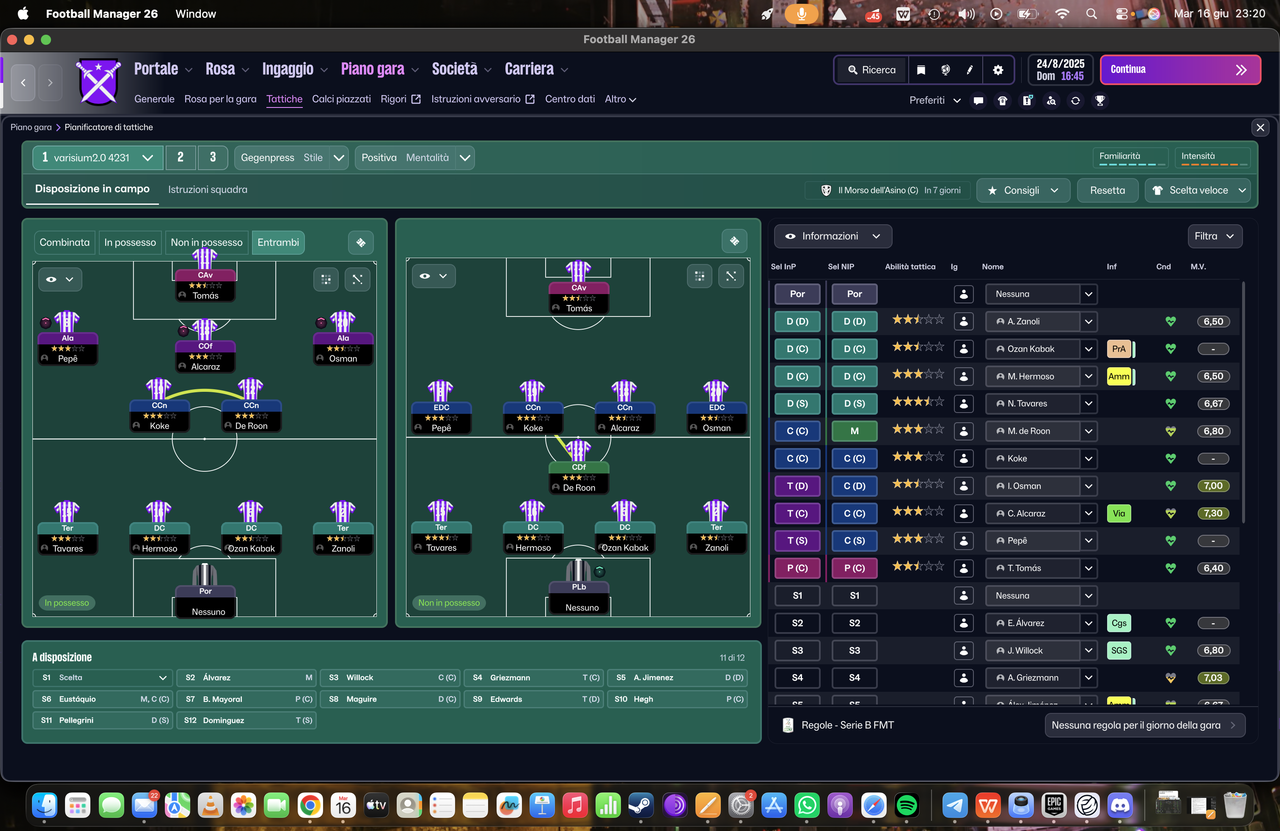This screenshot has width=1280, height=831.
Task: Open Discord from the Dock
Action: (x=1120, y=804)
